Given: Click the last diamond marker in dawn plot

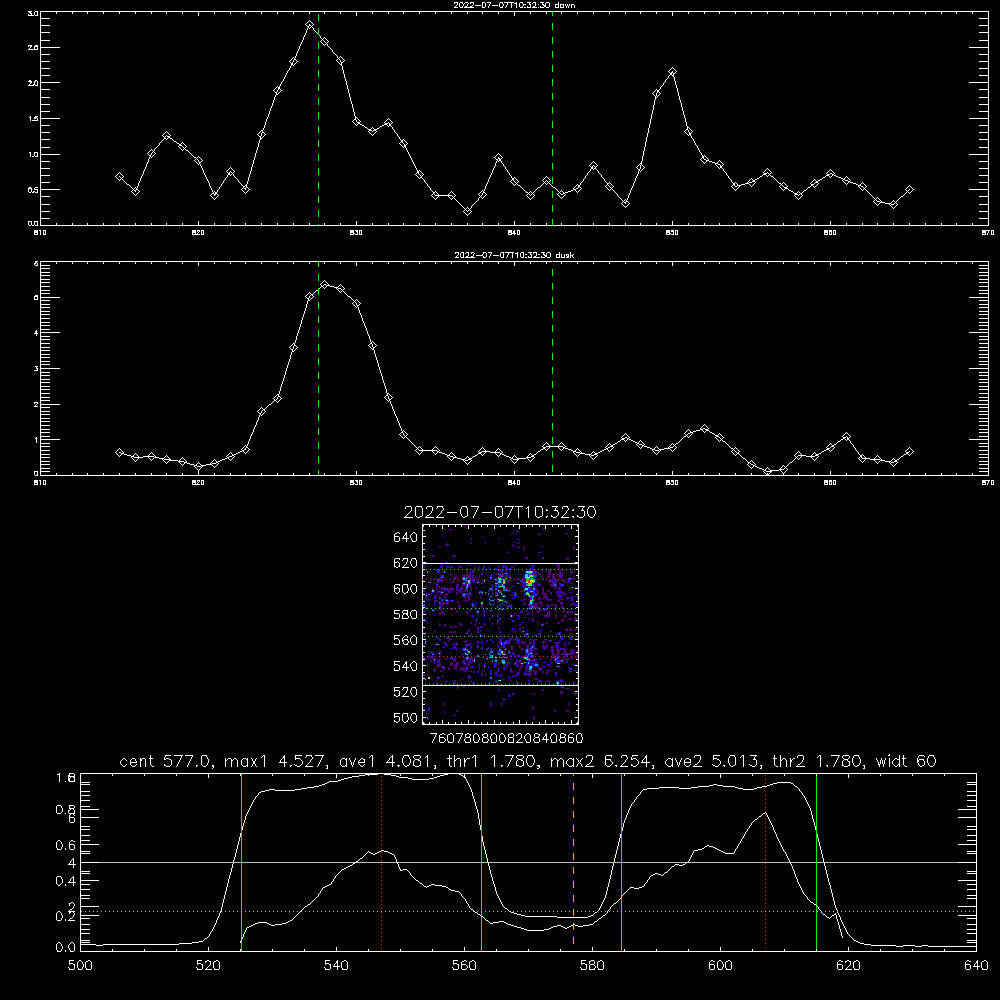Looking at the screenshot, I should 910,189.
